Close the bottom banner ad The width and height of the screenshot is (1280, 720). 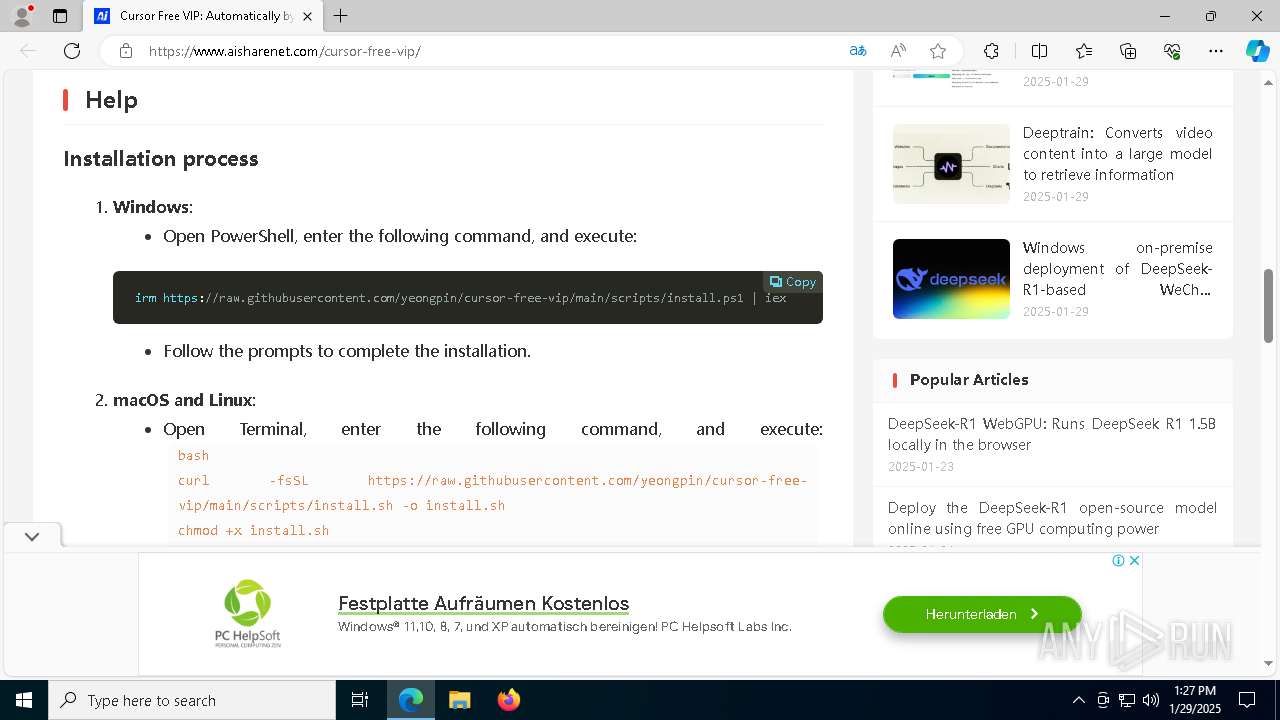(1135, 560)
